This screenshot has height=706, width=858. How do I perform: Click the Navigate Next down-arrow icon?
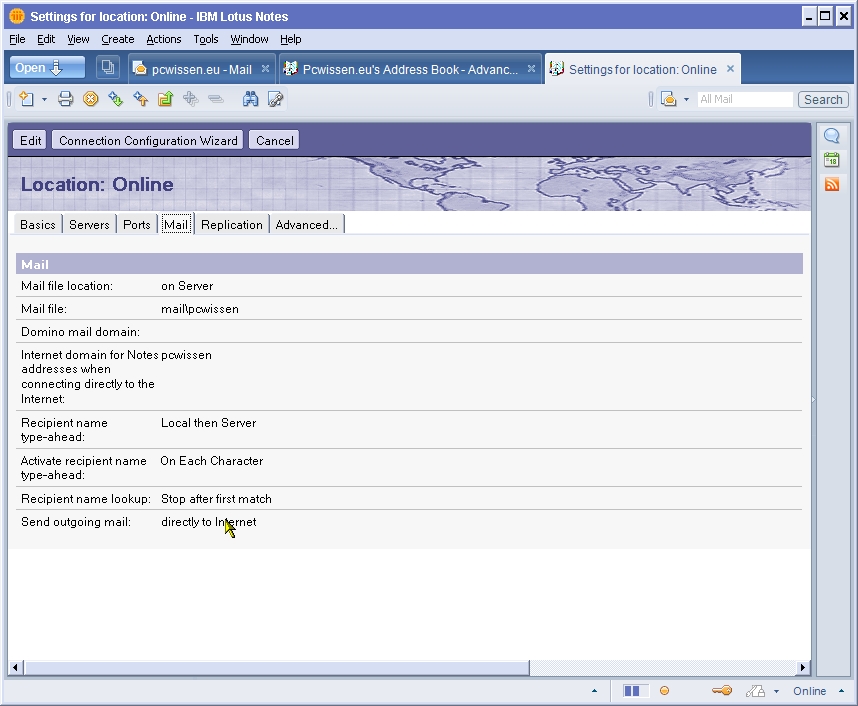click(115, 99)
